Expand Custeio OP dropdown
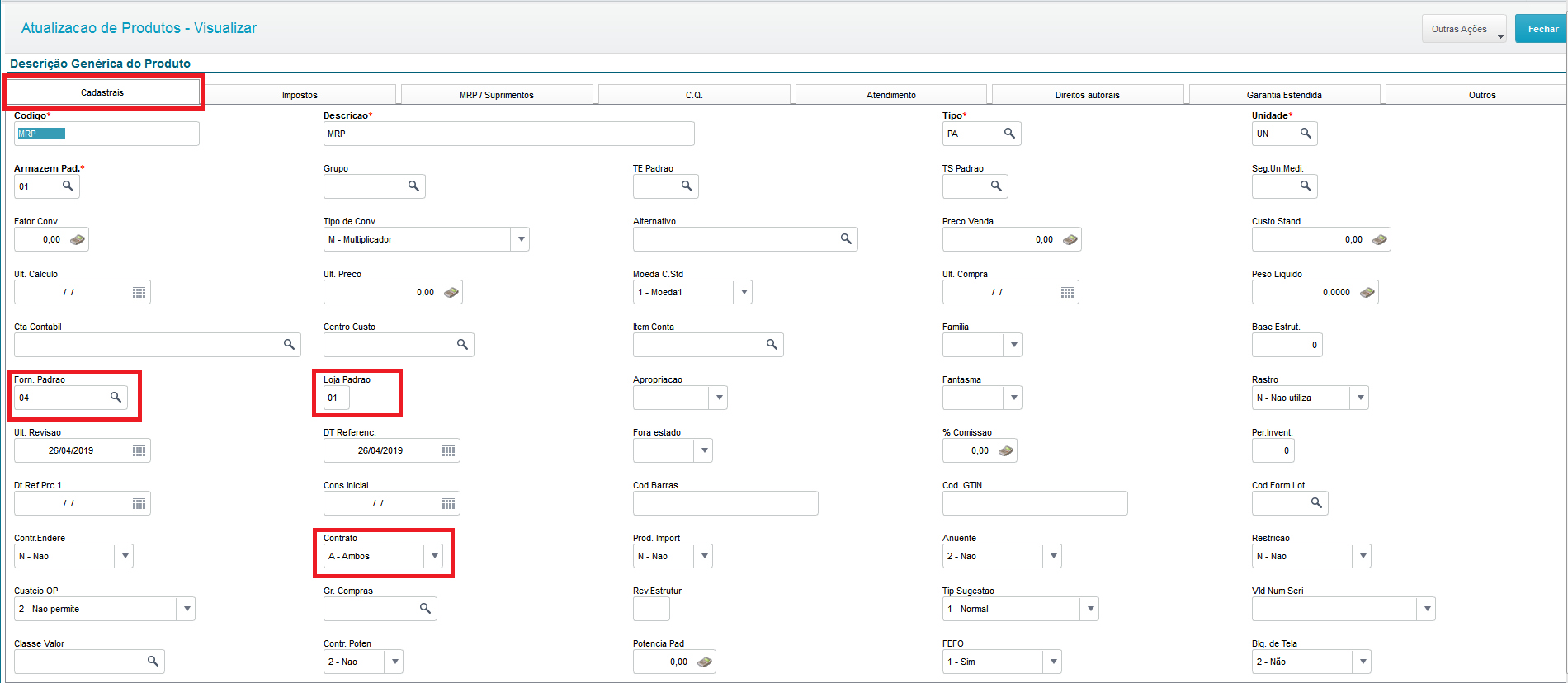 tap(187, 609)
